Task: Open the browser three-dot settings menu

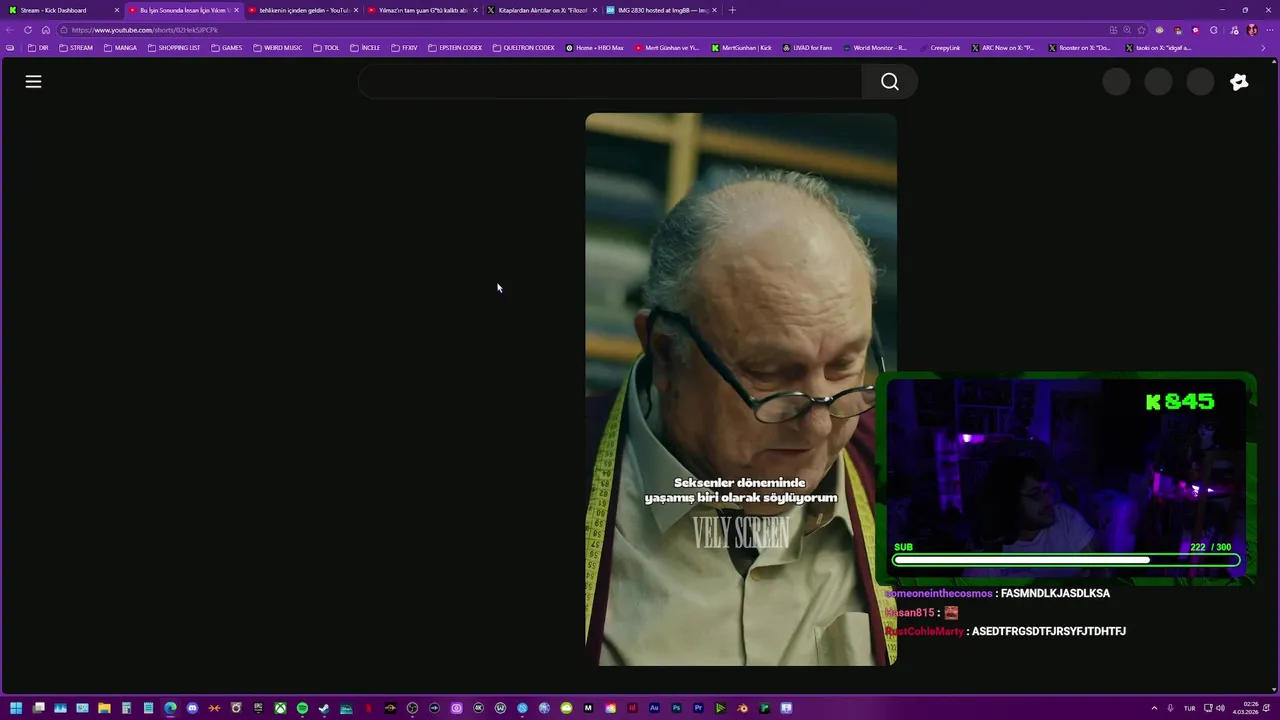Action: tap(1270, 30)
